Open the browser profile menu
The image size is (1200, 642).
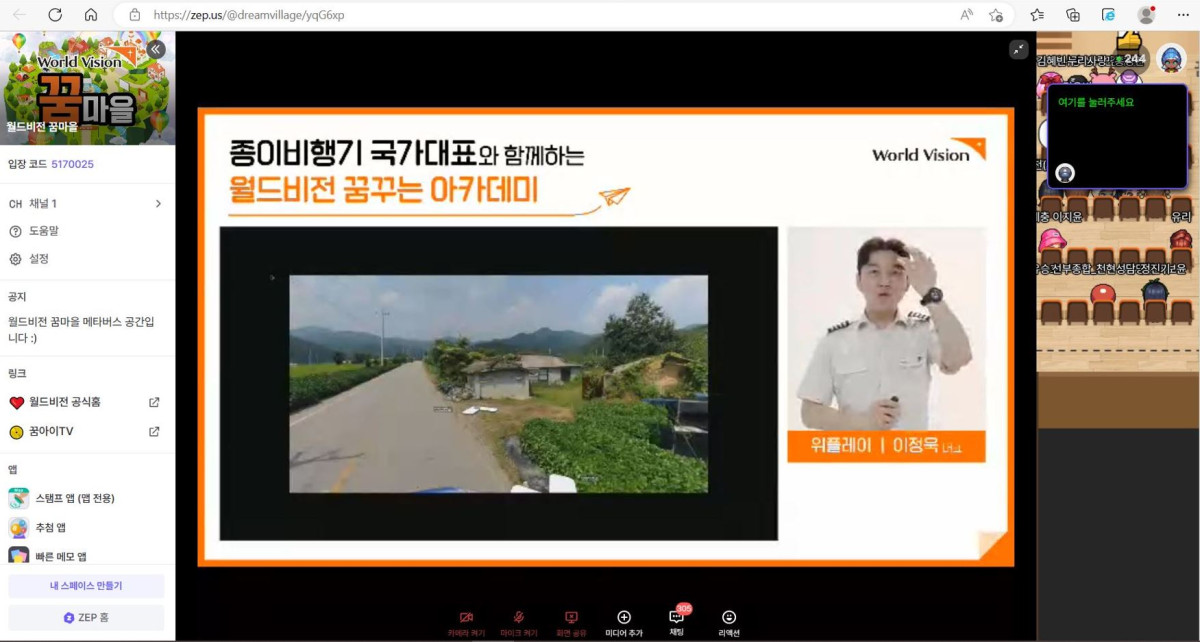point(1146,15)
